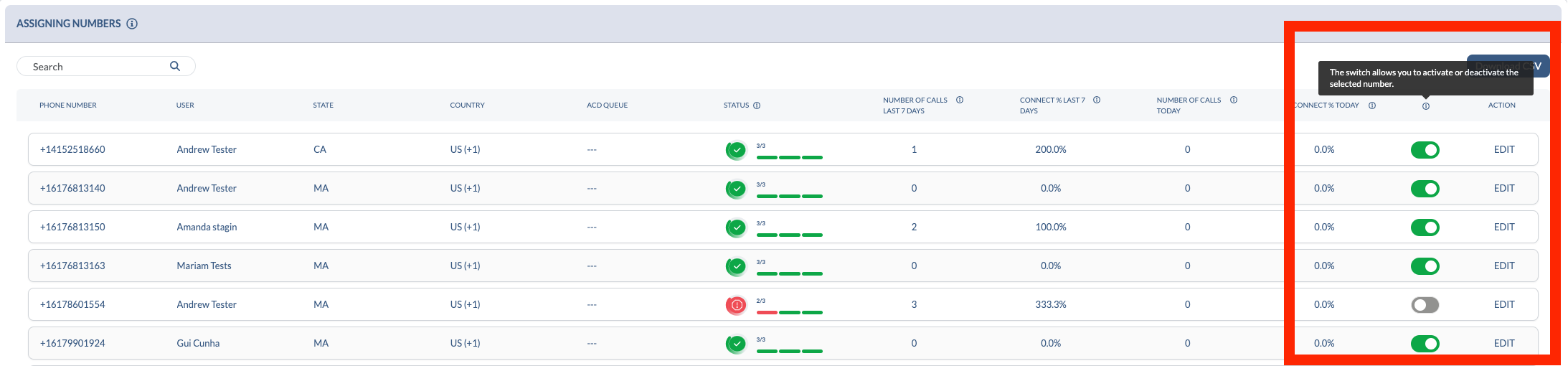Viewport: 1568px width, 366px height.
Task: Click EDIT for Gui Cunha's number
Action: coord(1504,343)
